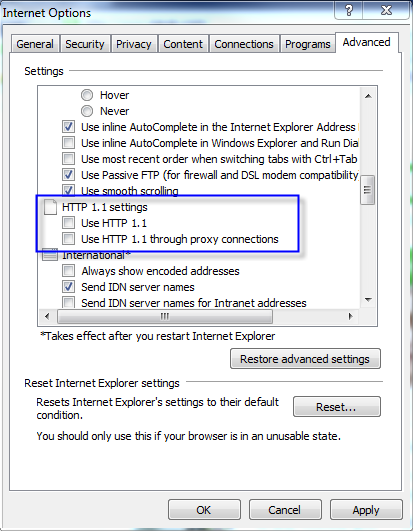This screenshot has width=413, height=531.
Task: Click the Reset... button
Action: pyautogui.click(x=336, y=407)
